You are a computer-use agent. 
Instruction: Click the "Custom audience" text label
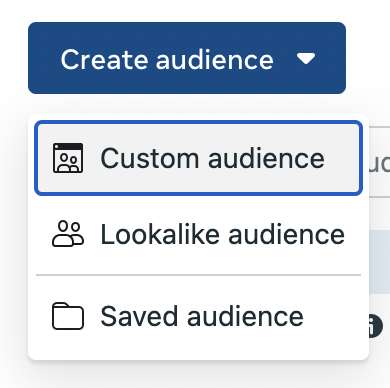click(212, 158)
